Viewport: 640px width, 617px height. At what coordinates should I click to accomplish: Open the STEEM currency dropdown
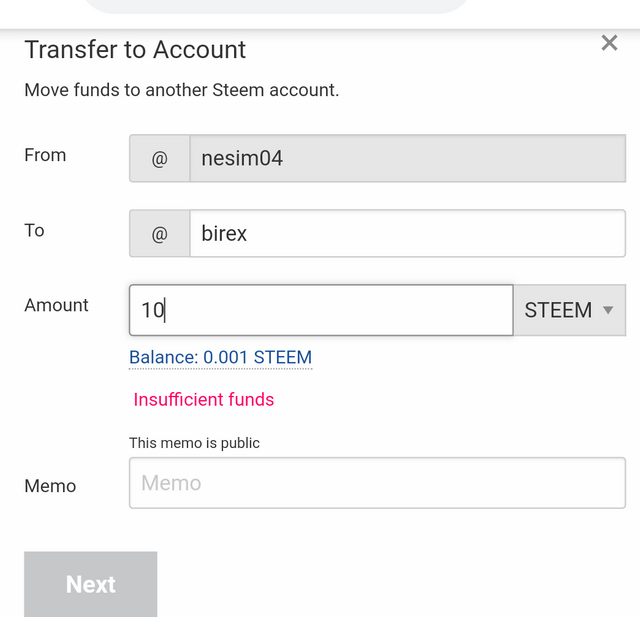click(x=569, y=310)
